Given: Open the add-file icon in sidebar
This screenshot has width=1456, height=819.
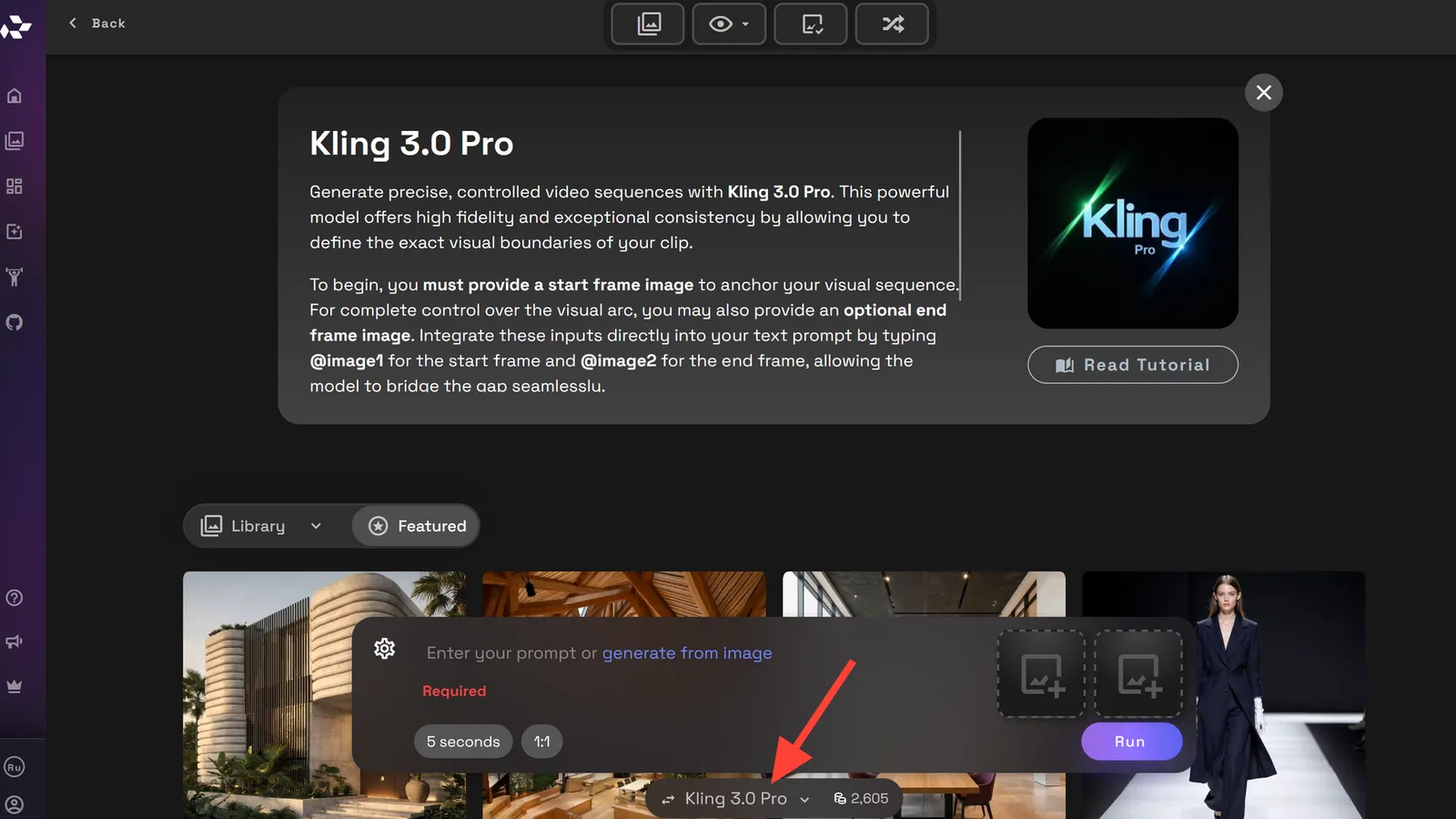Looking at the screenshot, I should click(x=15, y=232).
